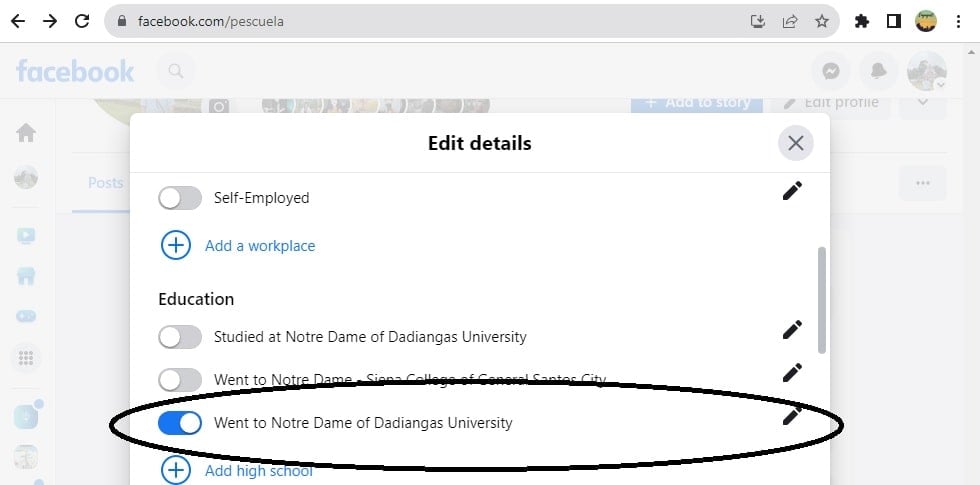Open browser extensions puzzle icon
Screen dimensions: 980x485
(x=862, y=21)
